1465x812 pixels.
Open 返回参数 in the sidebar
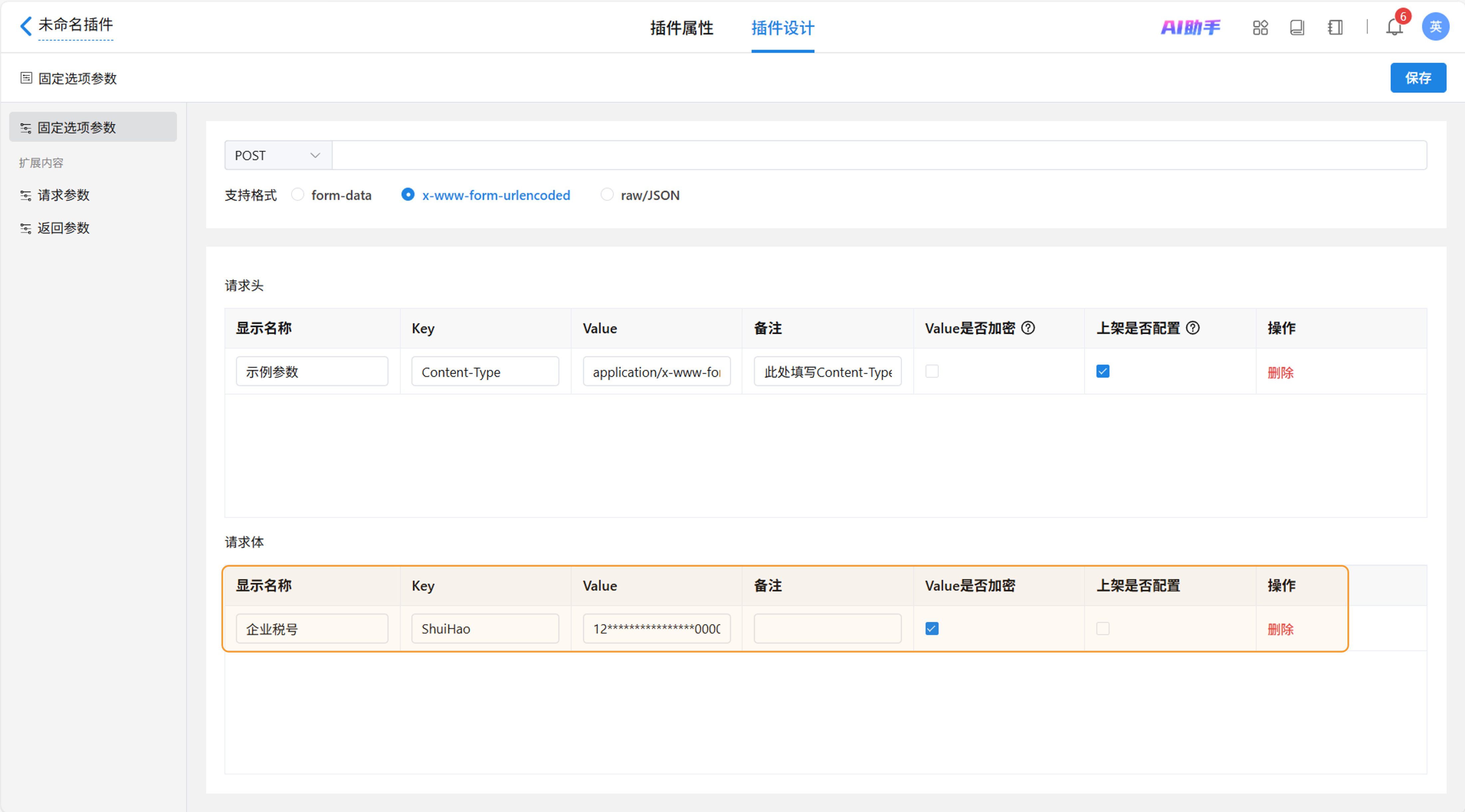click(x=64, y=228)
